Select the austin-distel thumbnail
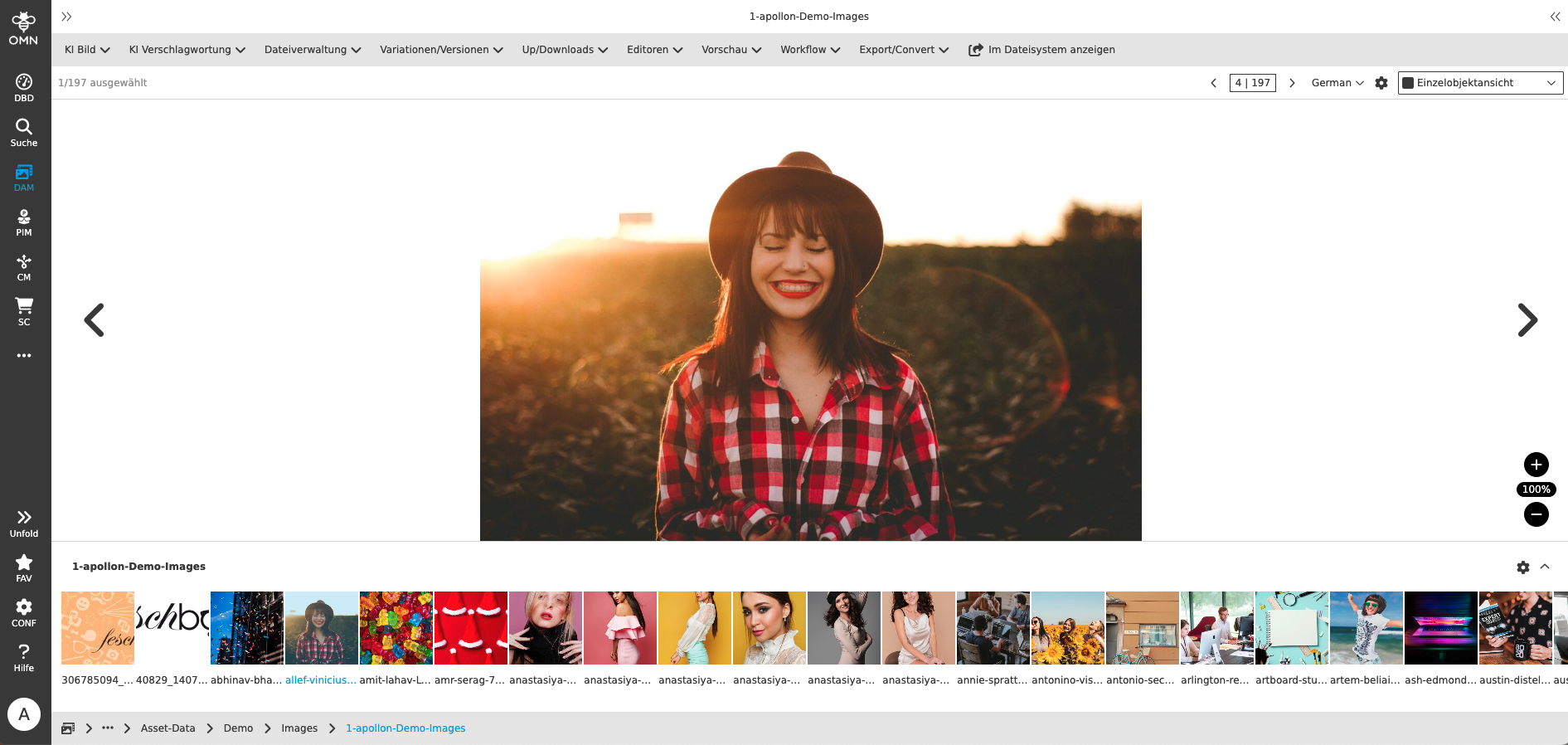Viewport: 1568px width, 745px height. [1516, 628]
